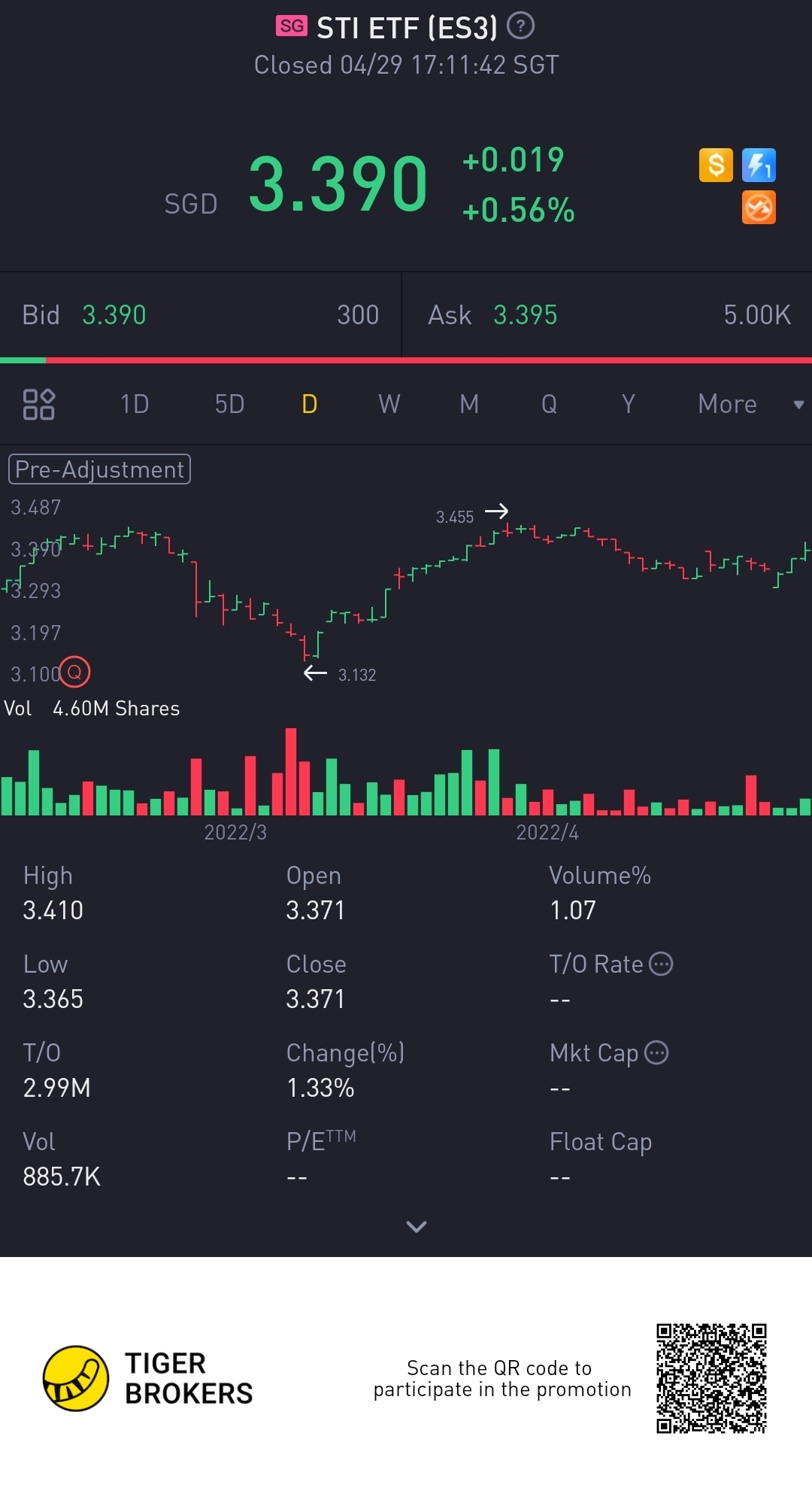Tap the promotion QR code
Viewport: 812px width, 1500px height.
711,1378
